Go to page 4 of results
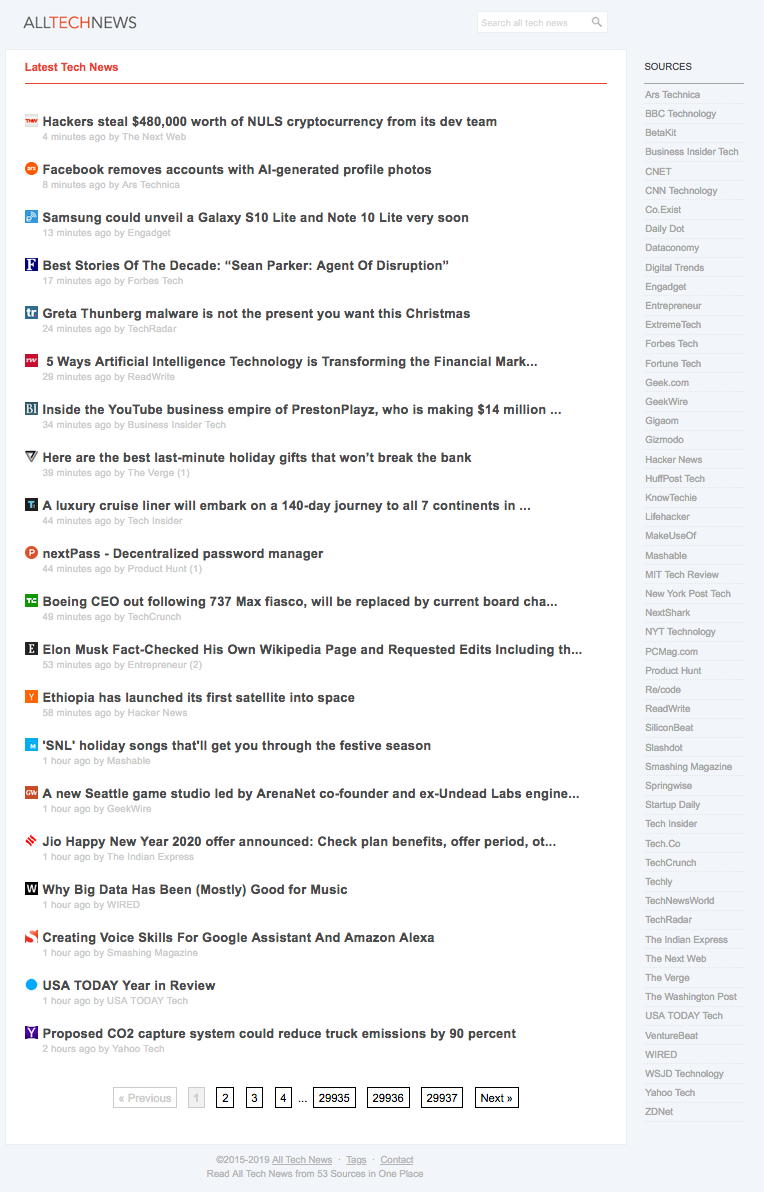The height and width of the screenshot is (1192, 764). pyautogui.click(x=284, y=1098)
